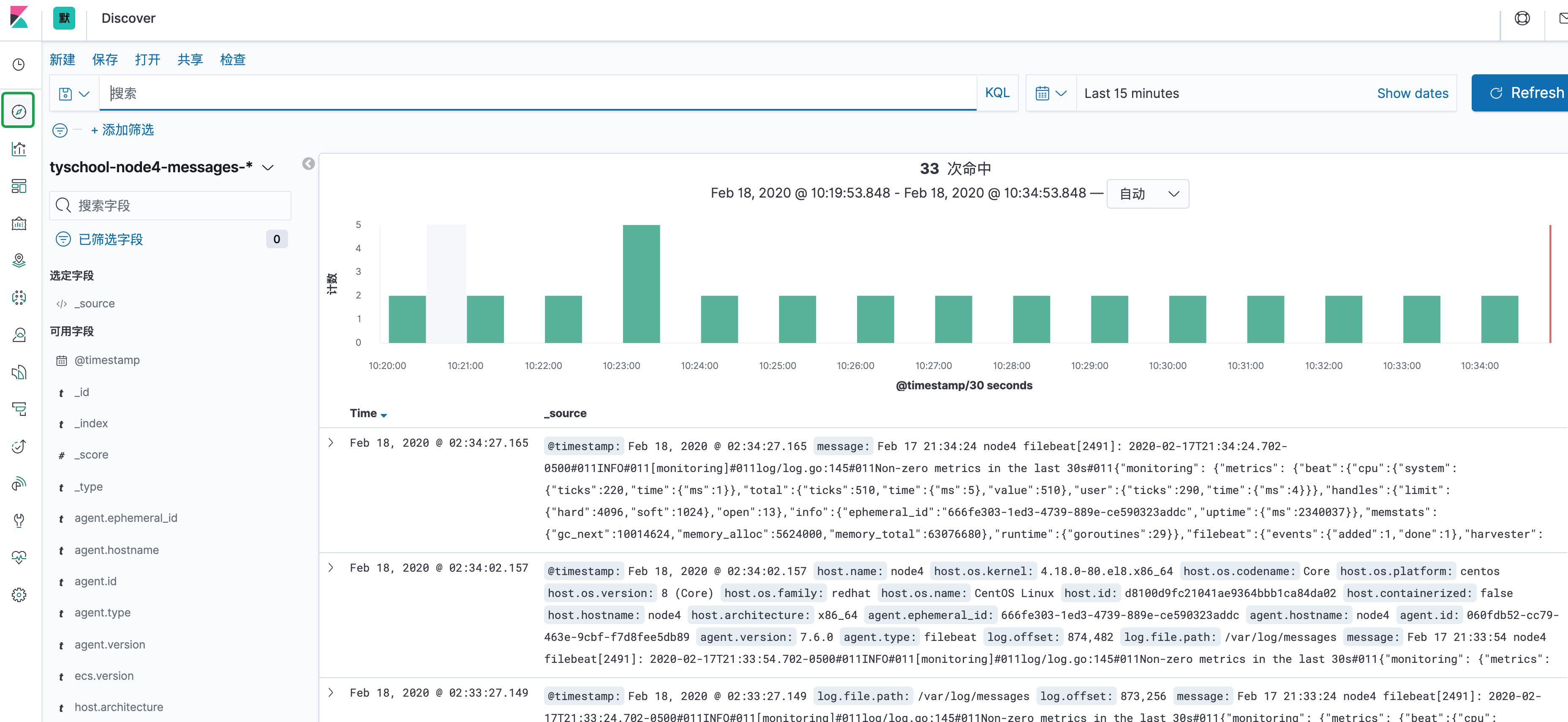Collapse the field list sidebar arrow
This screenshot has height=722, width=1568.
pyautogui.click(x=309, y=164)
